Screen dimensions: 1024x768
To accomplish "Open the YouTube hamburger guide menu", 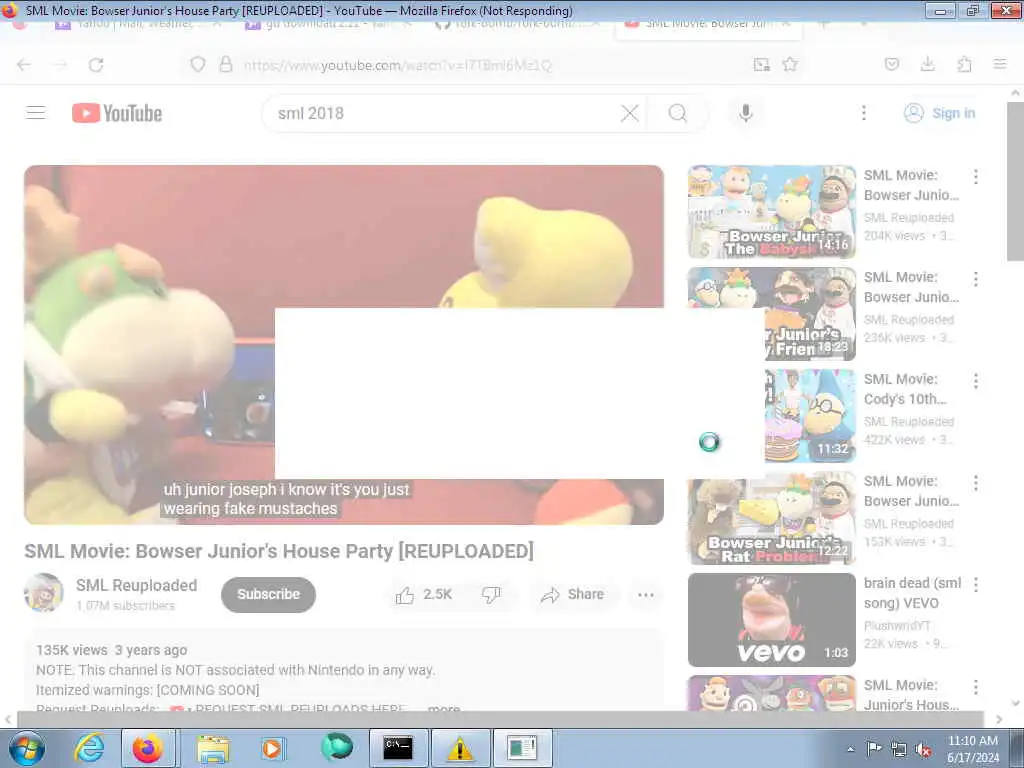I will coord(36,113).
